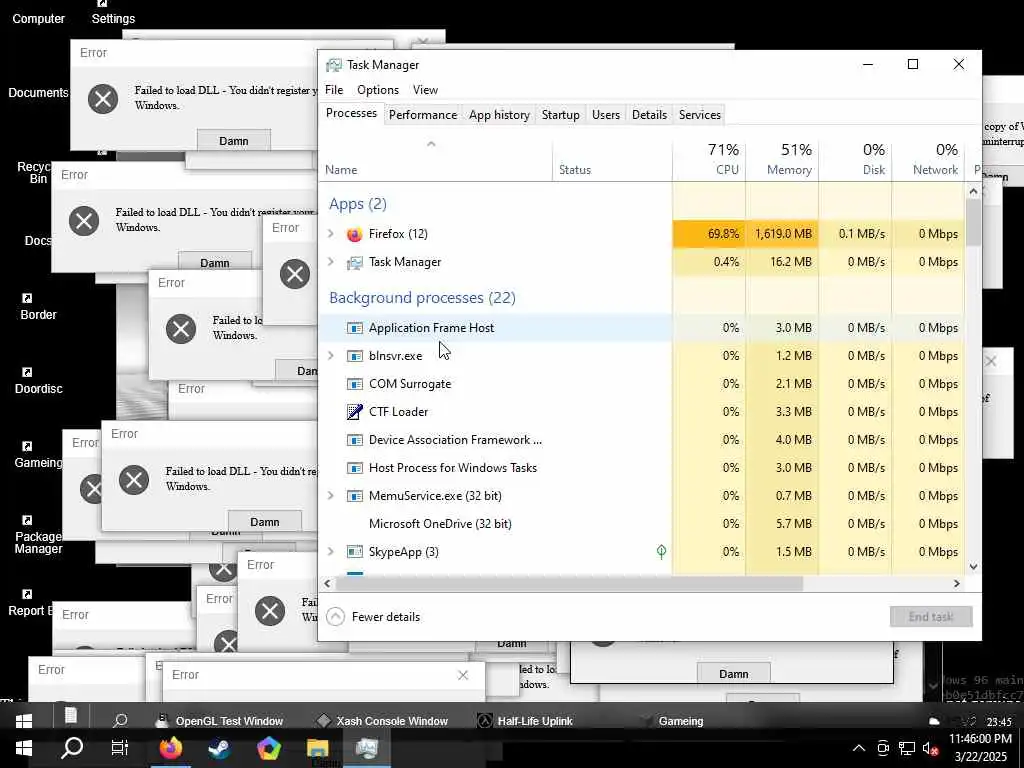Open File Explorer from the taskbar
The height and width of the screenshot is (768, 1024).
[x=317, y=748]
